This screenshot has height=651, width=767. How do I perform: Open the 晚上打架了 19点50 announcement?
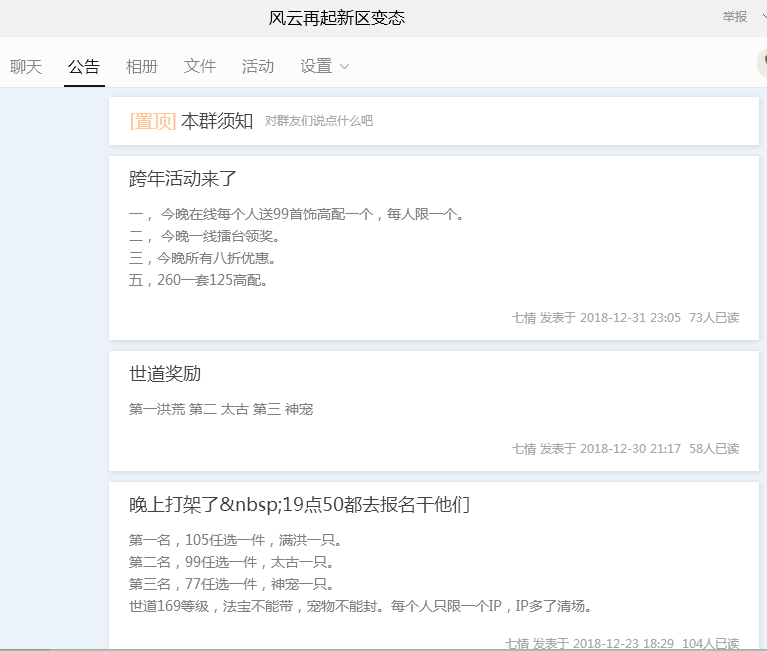click(x=299, y=505)
